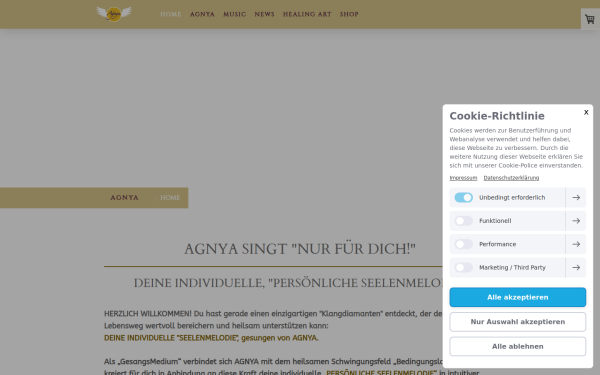This screenshot has height=375, width=600.
Task: Open the HOME menu item in header
Action: 171,14
